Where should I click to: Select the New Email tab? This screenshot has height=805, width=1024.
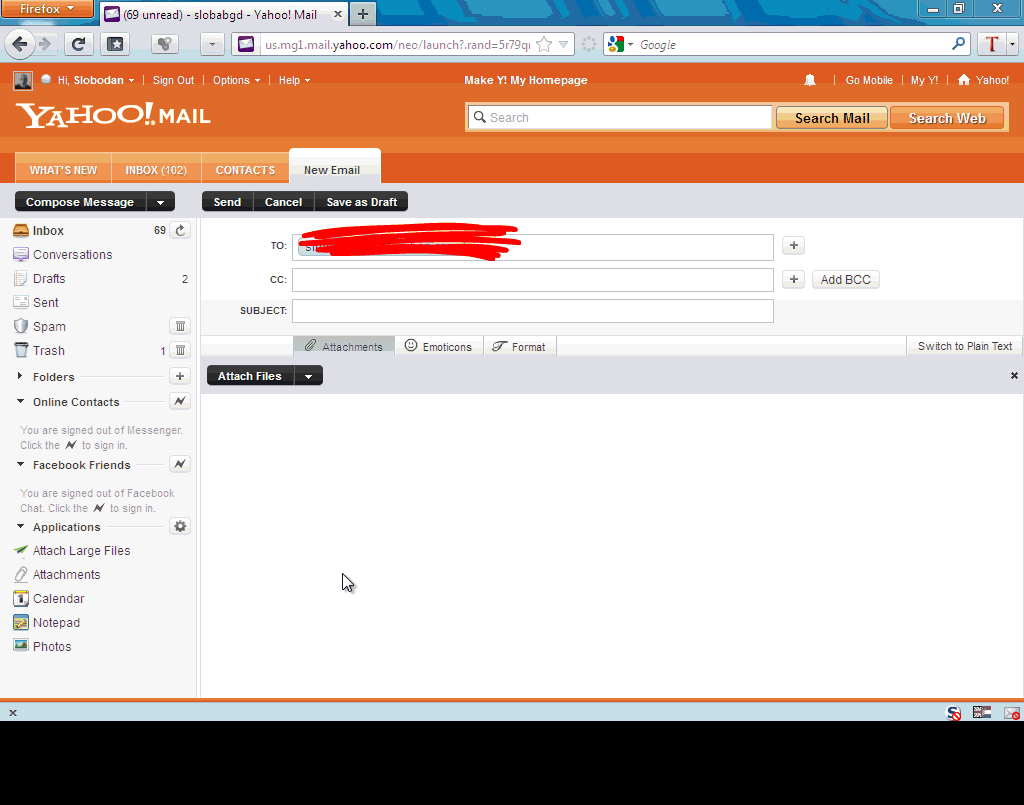pos(334,167)
